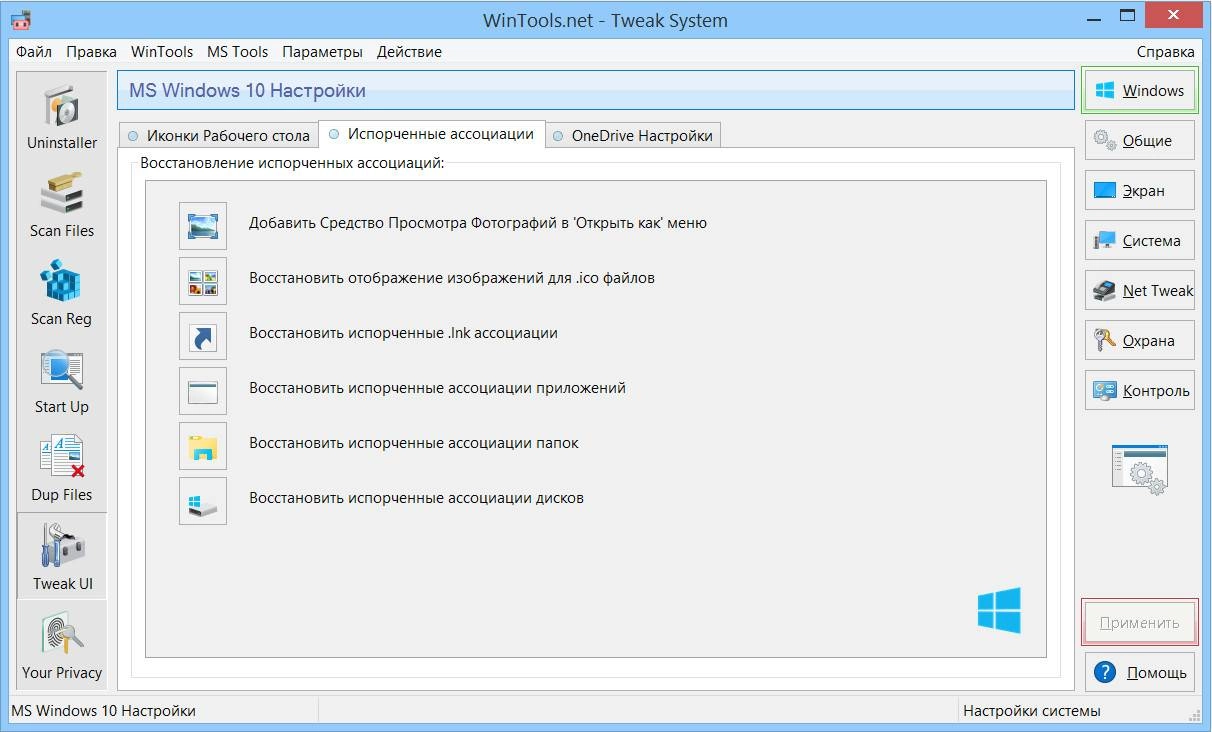
Task: Click 'Добавить Средство Просмотра Фотографий' text
Action: click(478, 223)
